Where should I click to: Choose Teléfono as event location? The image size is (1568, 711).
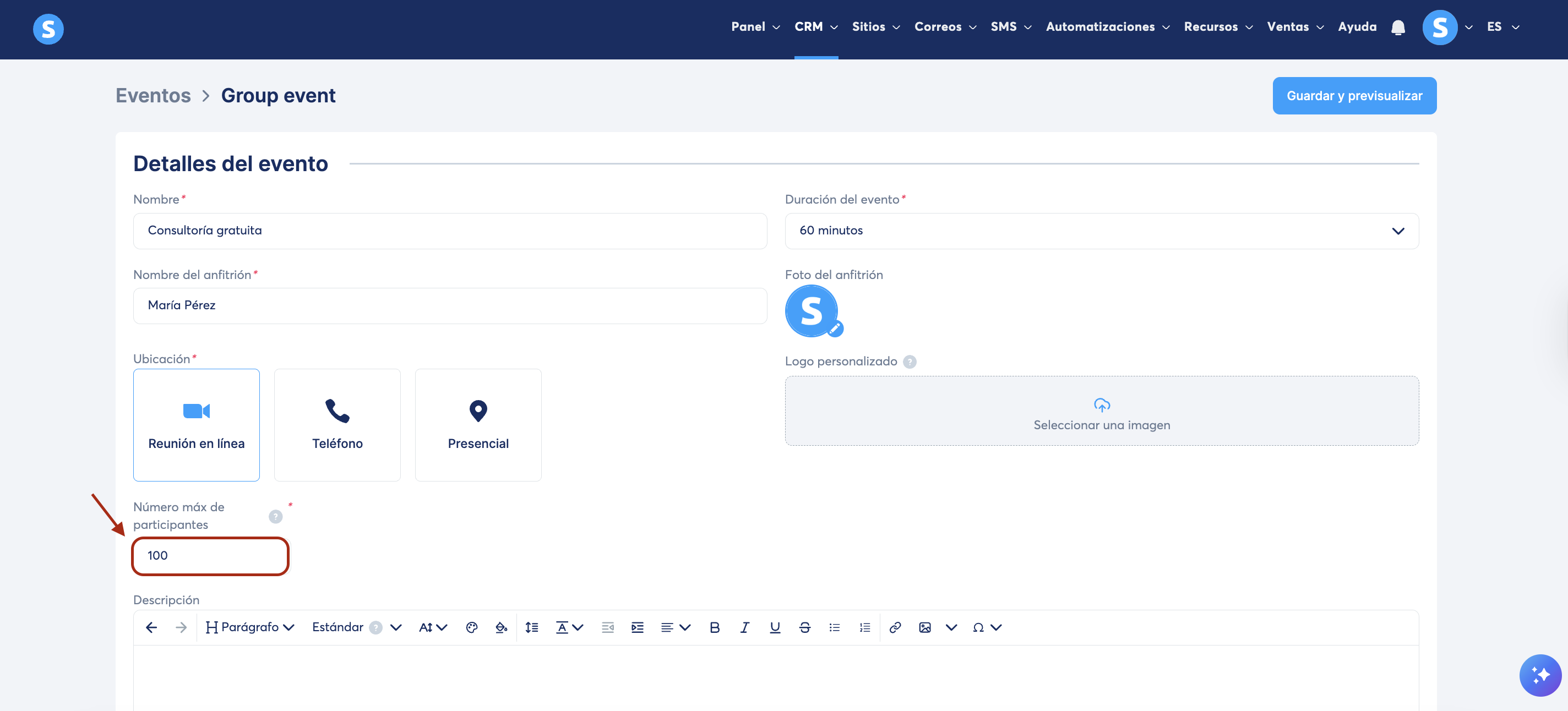[337, 424]
